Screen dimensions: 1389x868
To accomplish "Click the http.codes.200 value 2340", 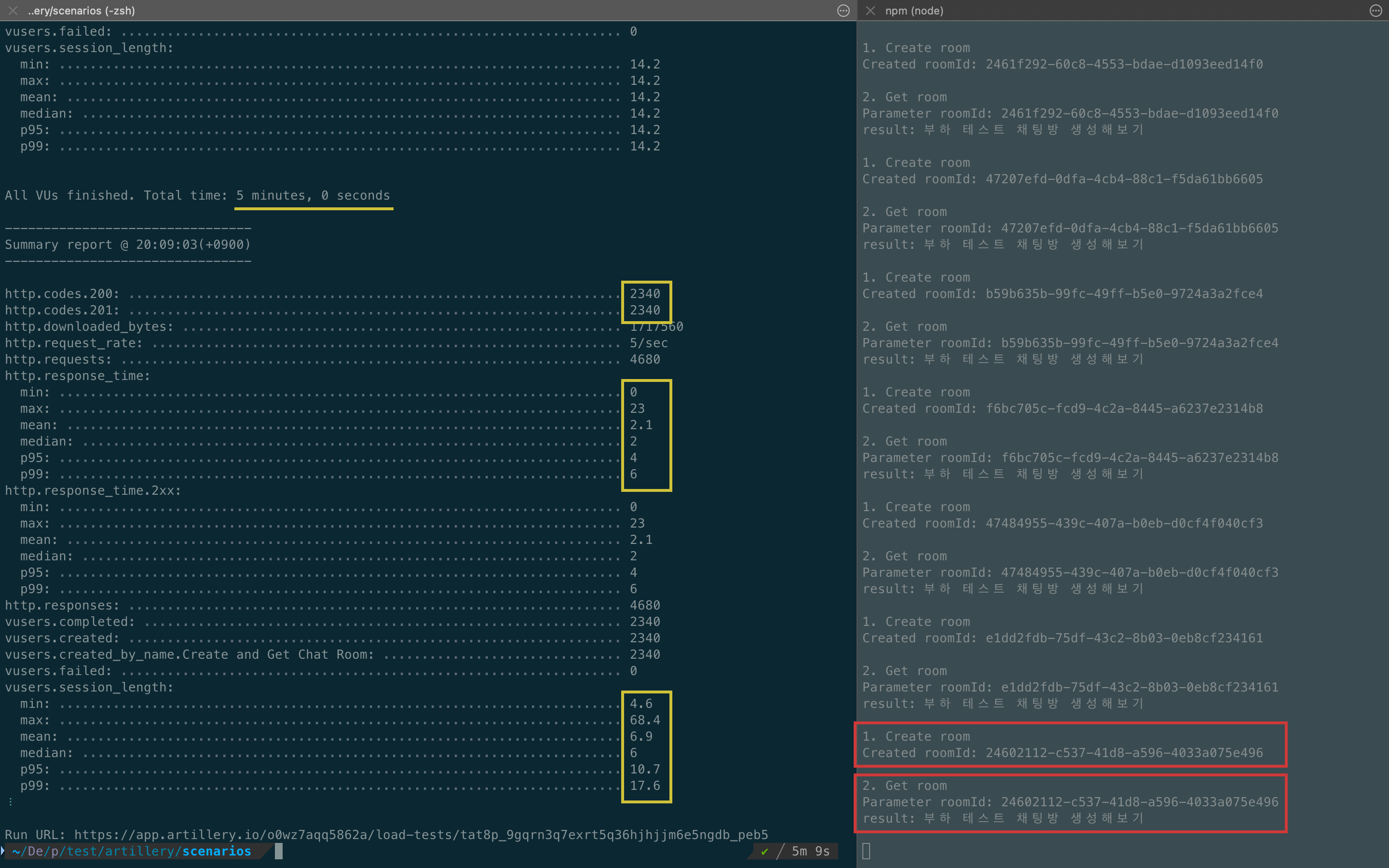I will coord(644,293).
